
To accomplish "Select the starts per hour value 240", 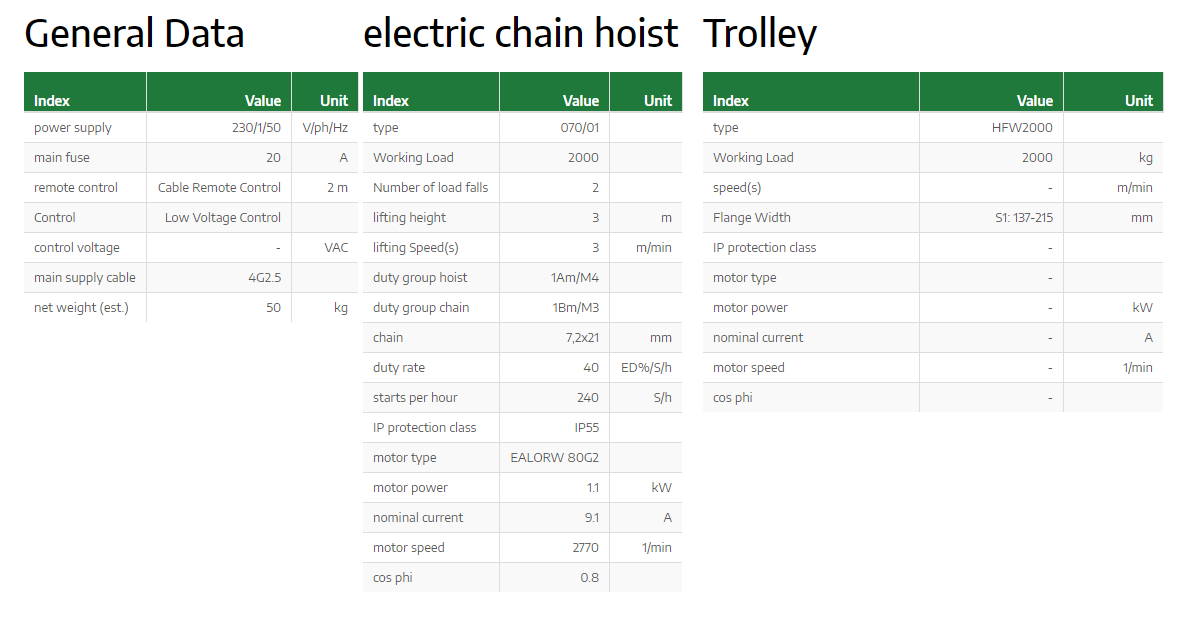I will [587, 397].
